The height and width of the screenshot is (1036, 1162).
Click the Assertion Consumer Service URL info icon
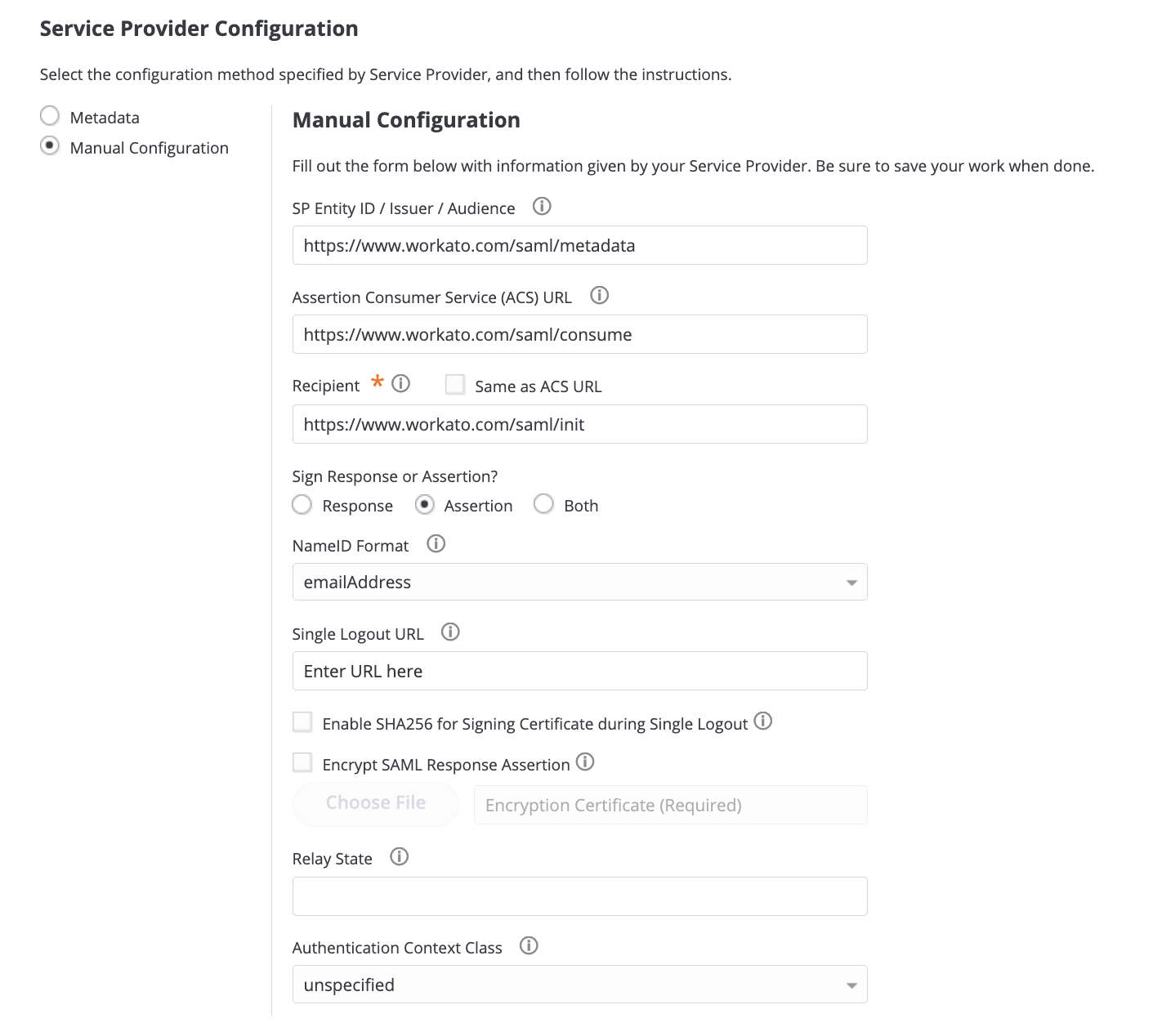tap(599, 295)
